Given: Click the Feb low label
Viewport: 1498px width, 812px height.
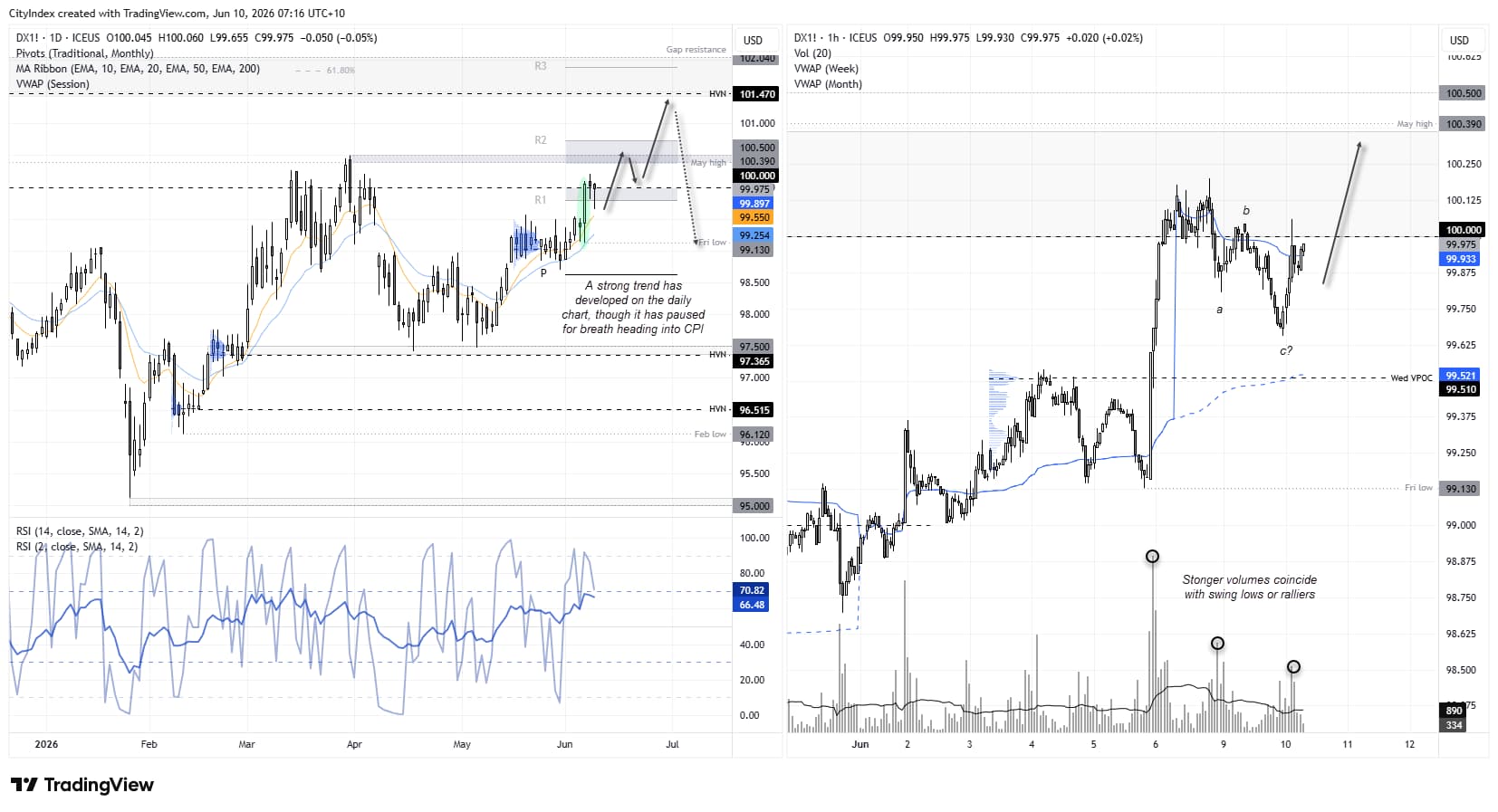Looking at the screenshot, I should (710, 435).
